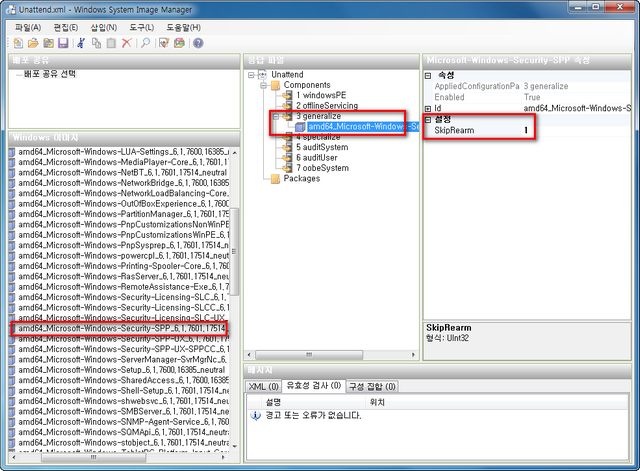Select the 2 offlineServicing pass
The width and height of the screenshot is (640, 471).
point(327,106)
